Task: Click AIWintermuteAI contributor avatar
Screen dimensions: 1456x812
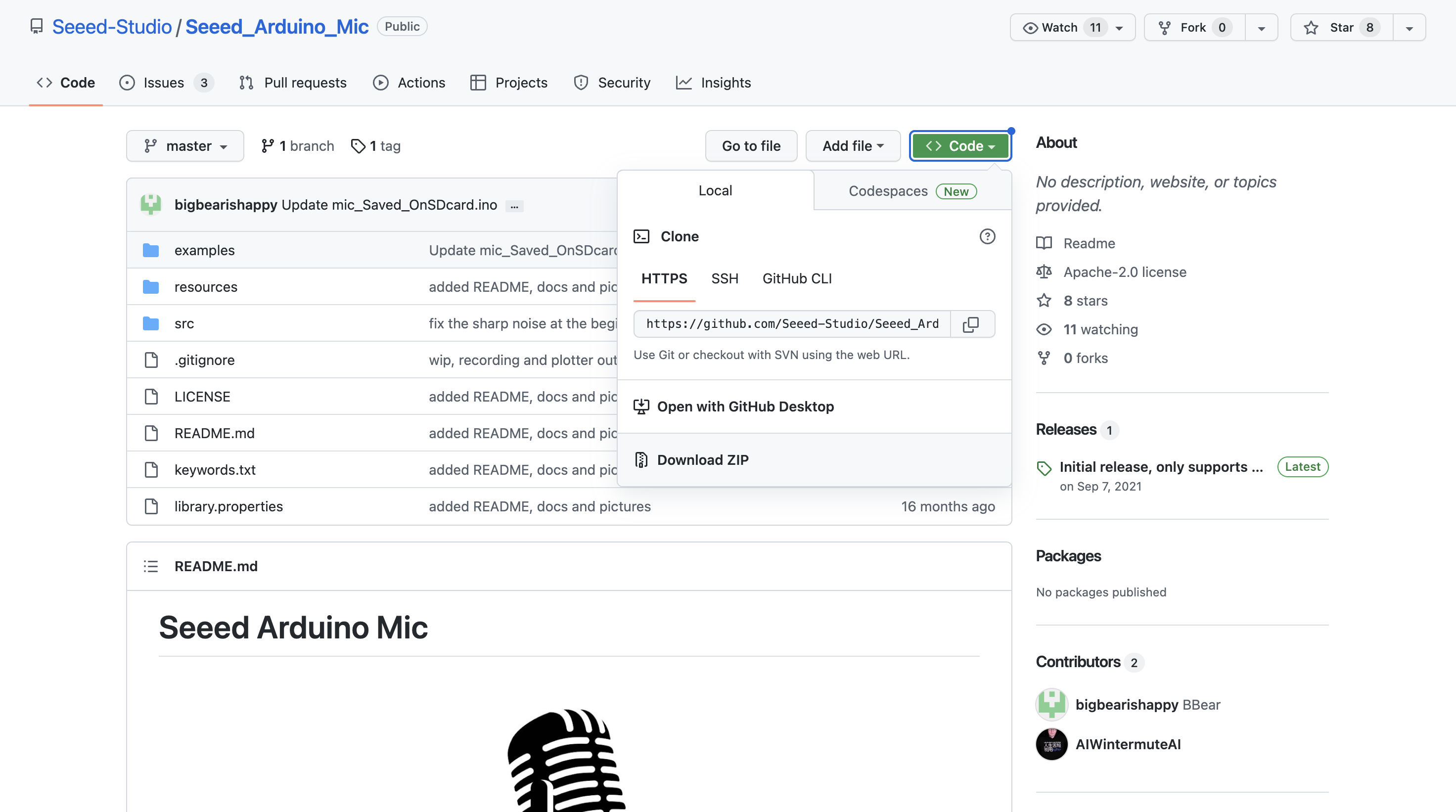Action: pyautogui.click(x=1051, y=744)
